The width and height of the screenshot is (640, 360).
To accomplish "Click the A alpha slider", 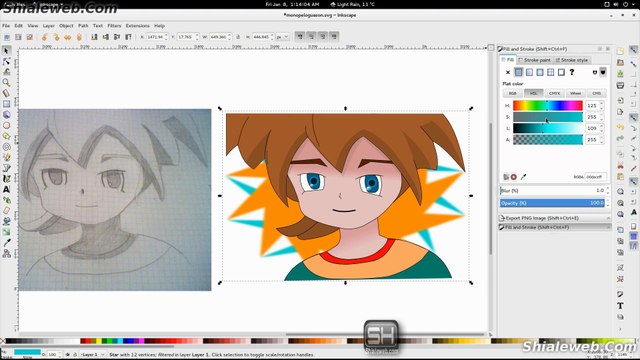I will tap(548, 140).
